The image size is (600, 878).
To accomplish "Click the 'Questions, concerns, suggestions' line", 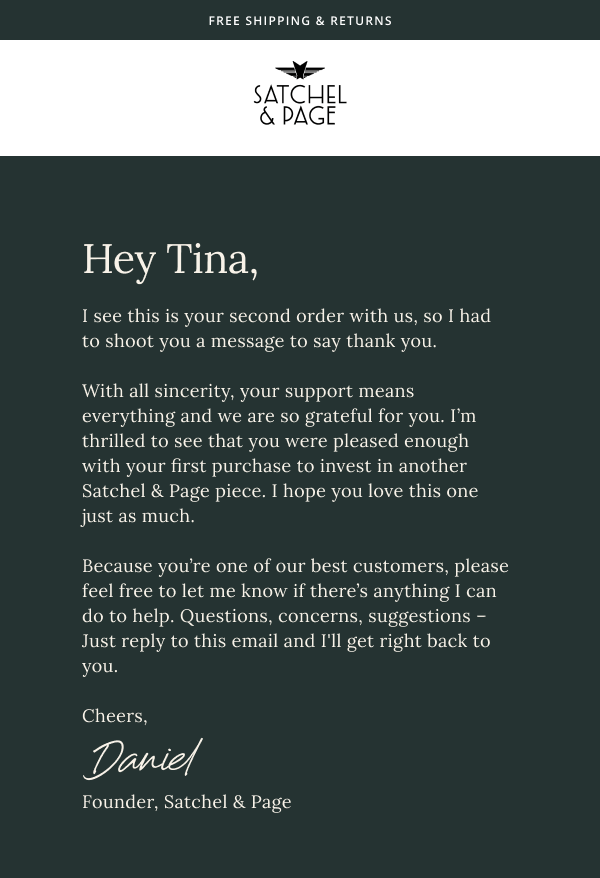I will [284, 616].
